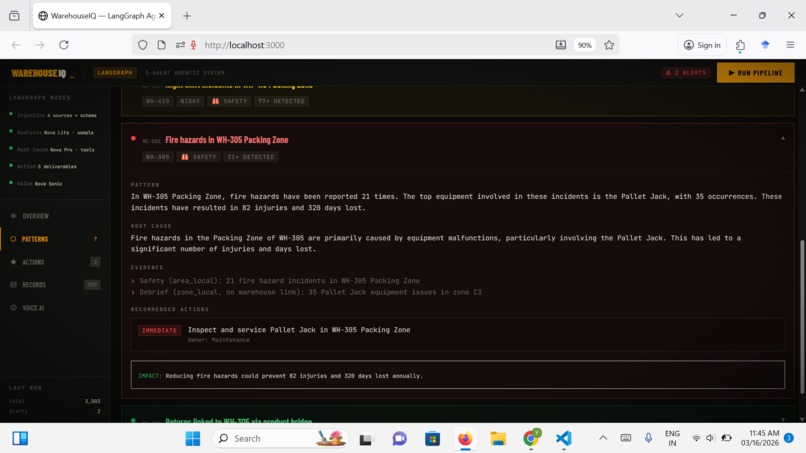Open the Windows Start menu
This screenshot has width=806, height=453.
coord(193,439)
